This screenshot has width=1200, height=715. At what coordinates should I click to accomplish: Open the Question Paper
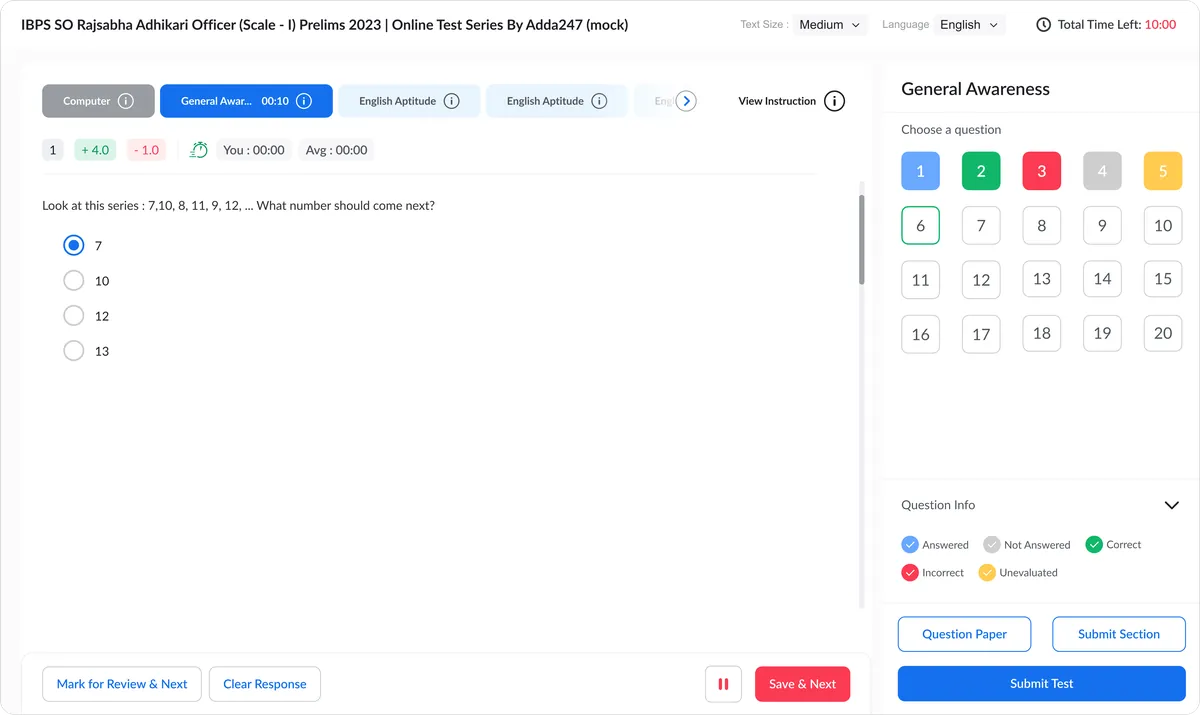click(964, 634)
